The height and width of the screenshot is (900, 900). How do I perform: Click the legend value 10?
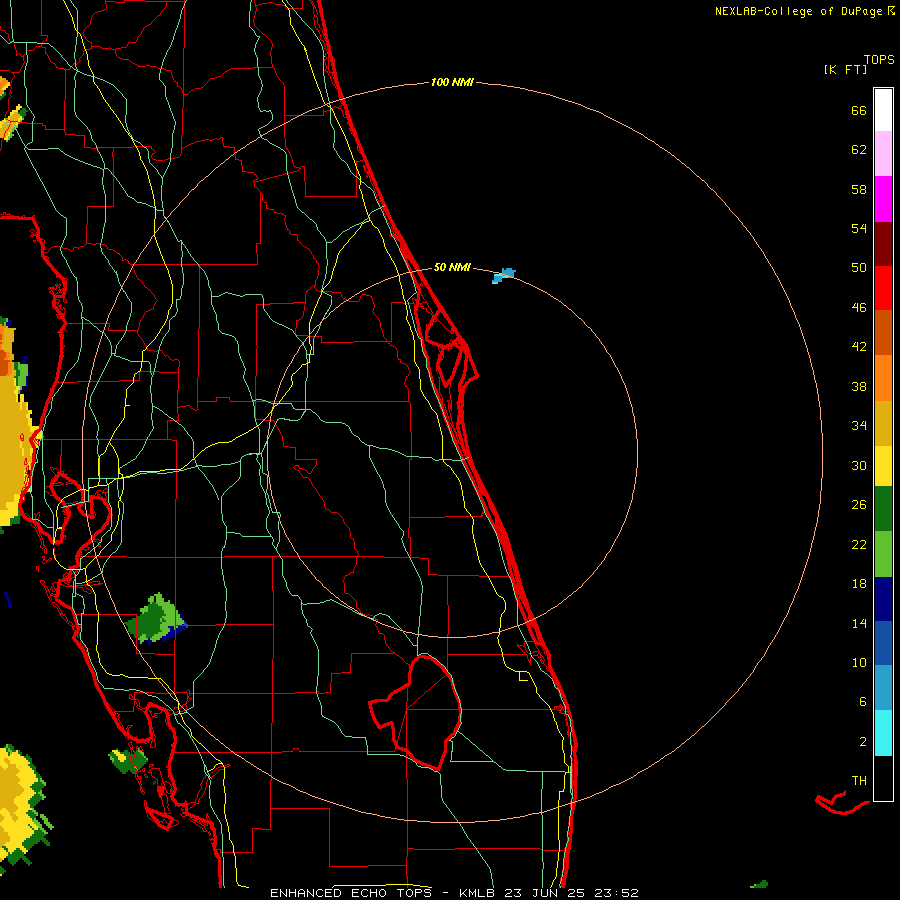859,662
